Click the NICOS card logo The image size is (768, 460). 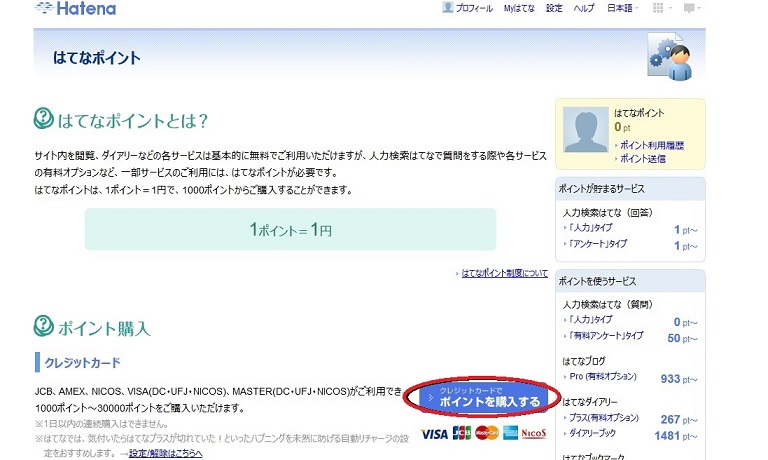click(x=533, y=434)
